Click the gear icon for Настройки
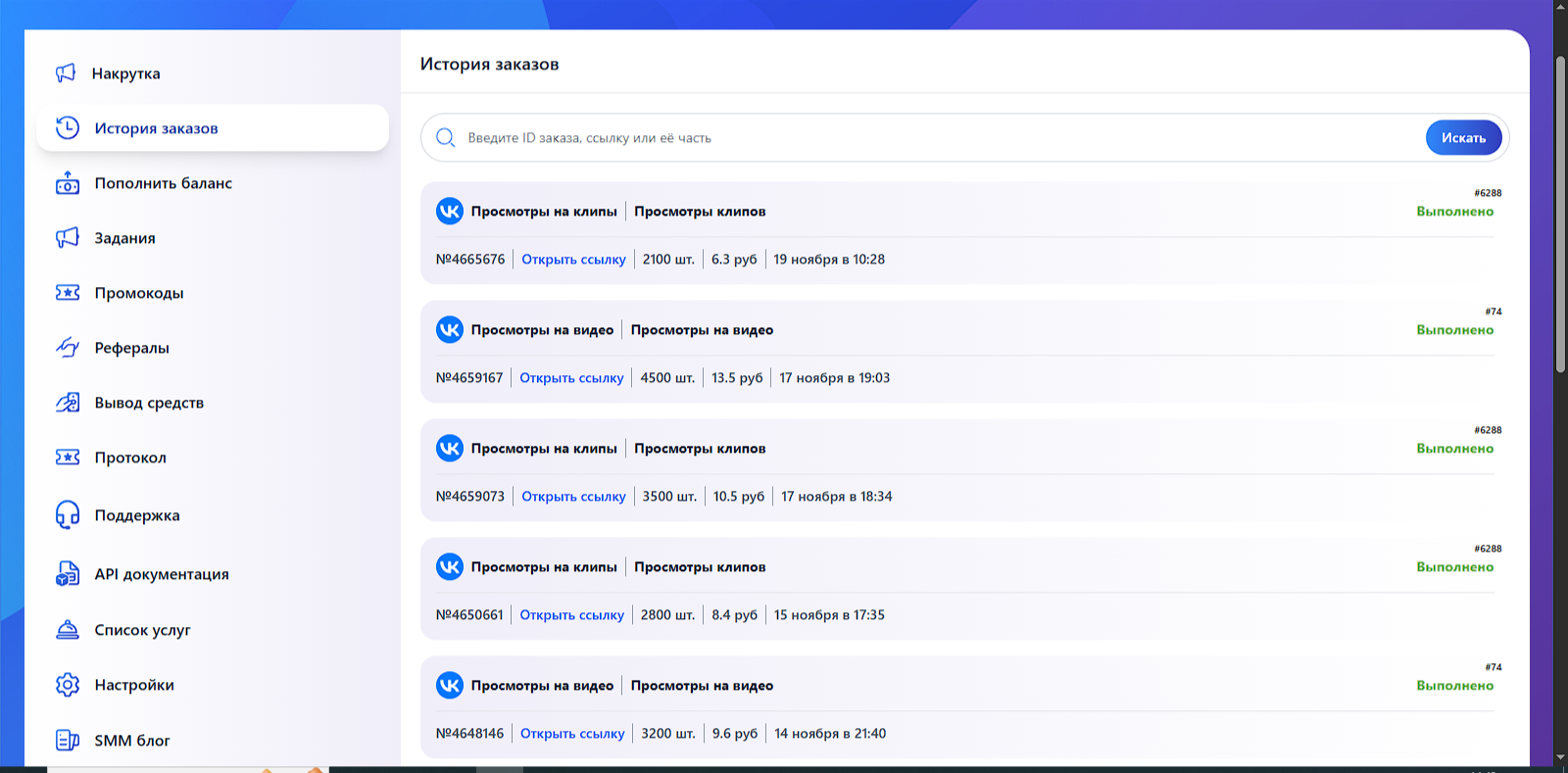Viewport: 1568px width, 773px height. [67, 685]
